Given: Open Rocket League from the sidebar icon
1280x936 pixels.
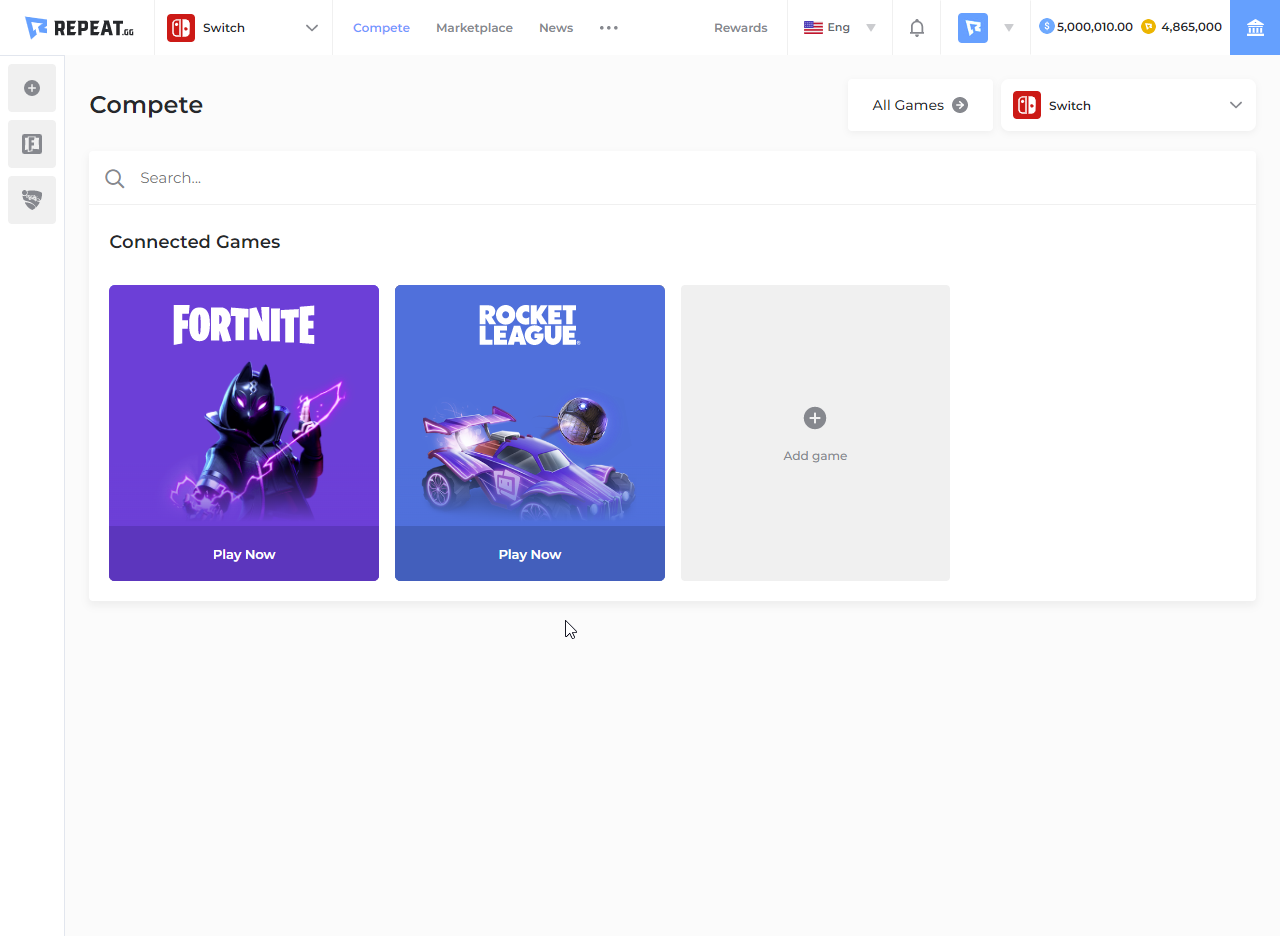Looking at the screenshot, I should point(32,200).
